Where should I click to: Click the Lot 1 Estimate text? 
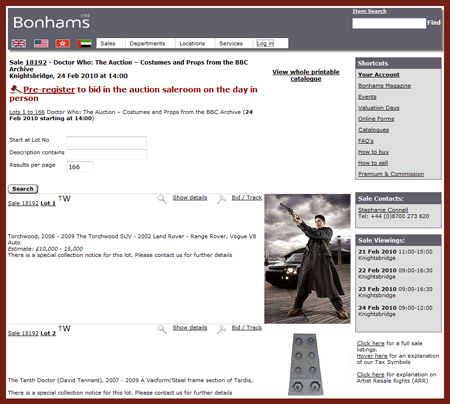(x=45, y=249)
